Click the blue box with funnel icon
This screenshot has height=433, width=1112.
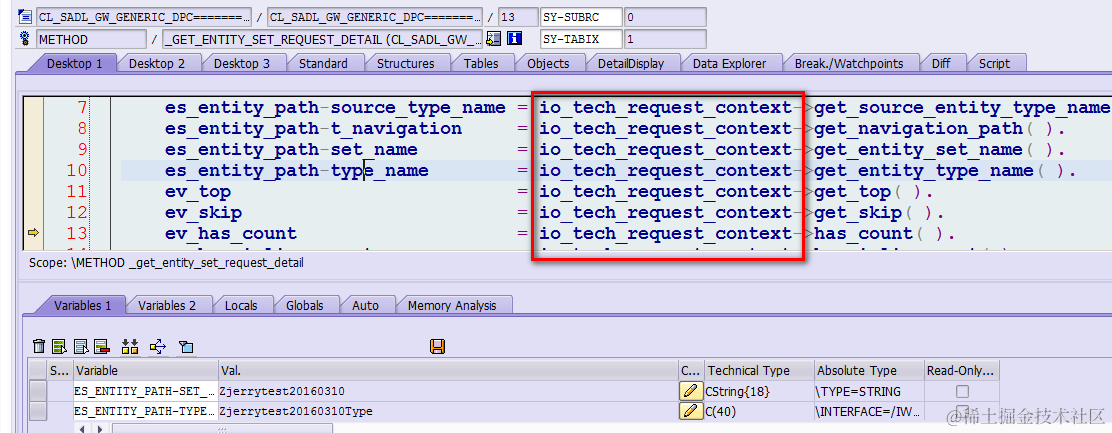click(186, 347)
